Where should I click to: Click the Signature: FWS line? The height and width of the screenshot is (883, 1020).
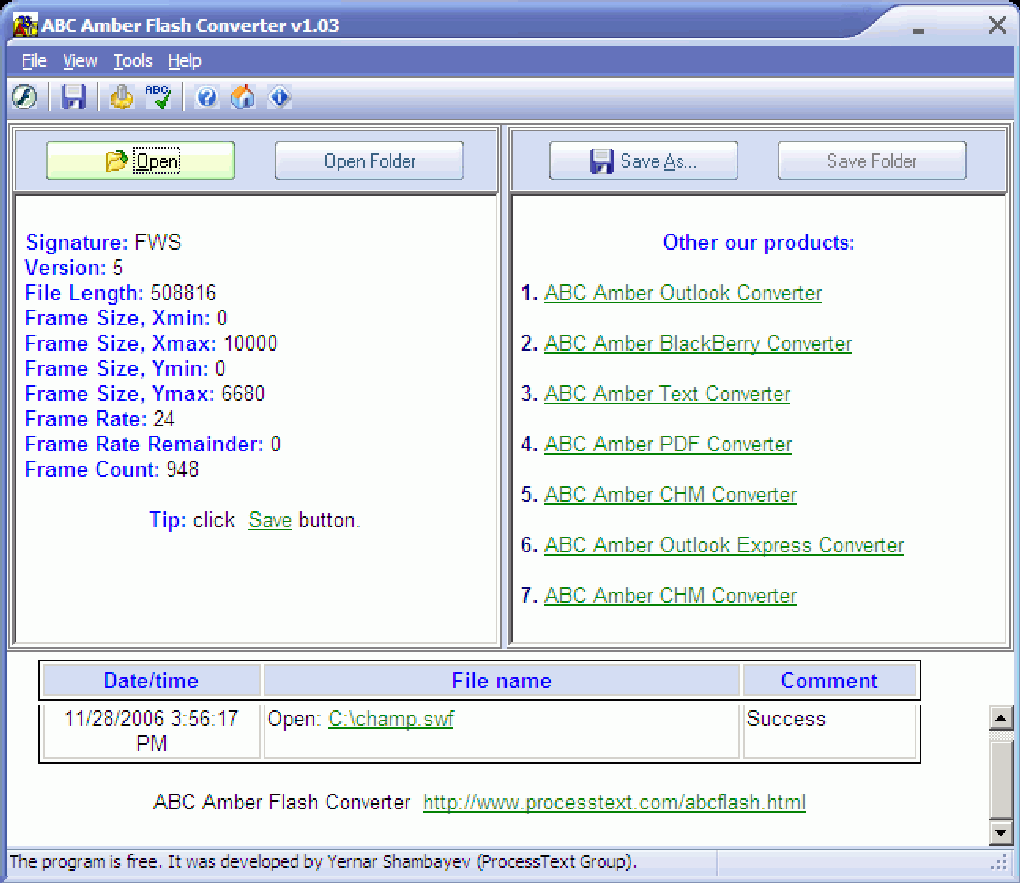(x=103, y=243)
